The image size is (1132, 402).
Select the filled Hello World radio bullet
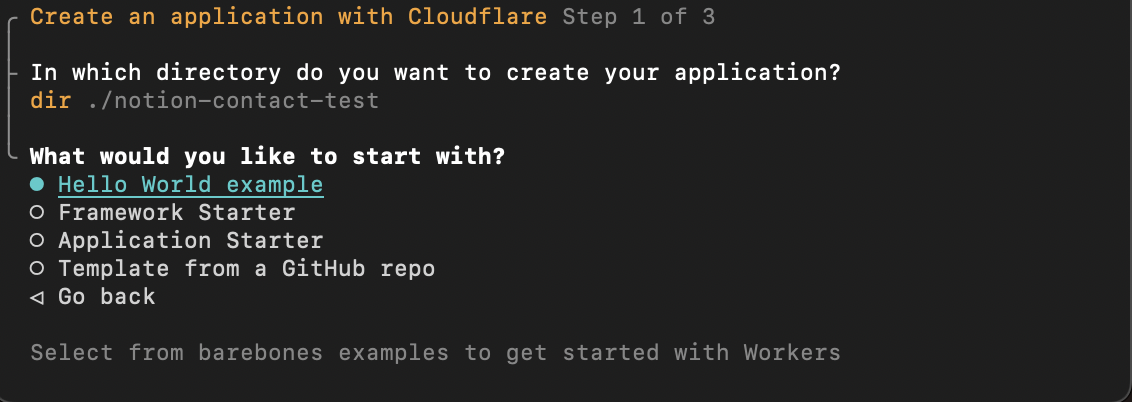[x=37, y=185]
